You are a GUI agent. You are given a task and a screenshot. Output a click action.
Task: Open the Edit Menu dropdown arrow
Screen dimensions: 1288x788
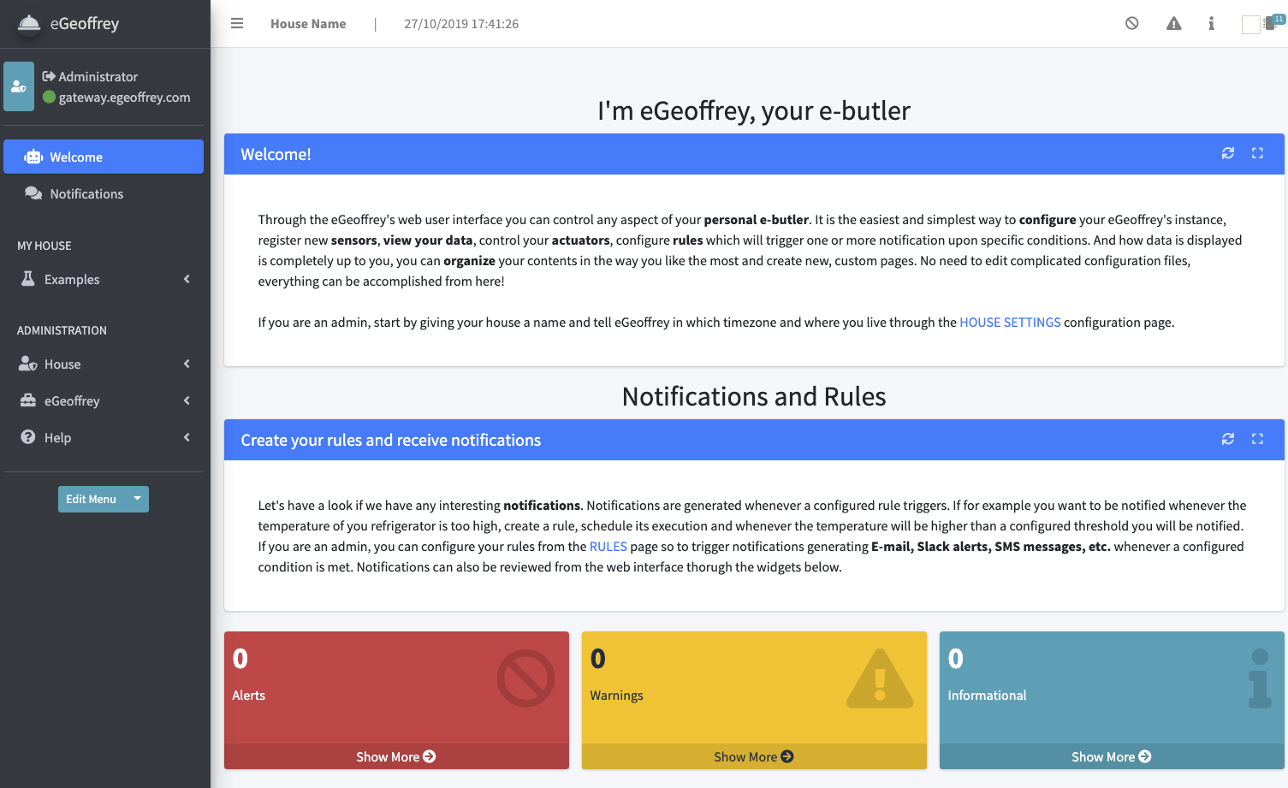coord(138,499)
